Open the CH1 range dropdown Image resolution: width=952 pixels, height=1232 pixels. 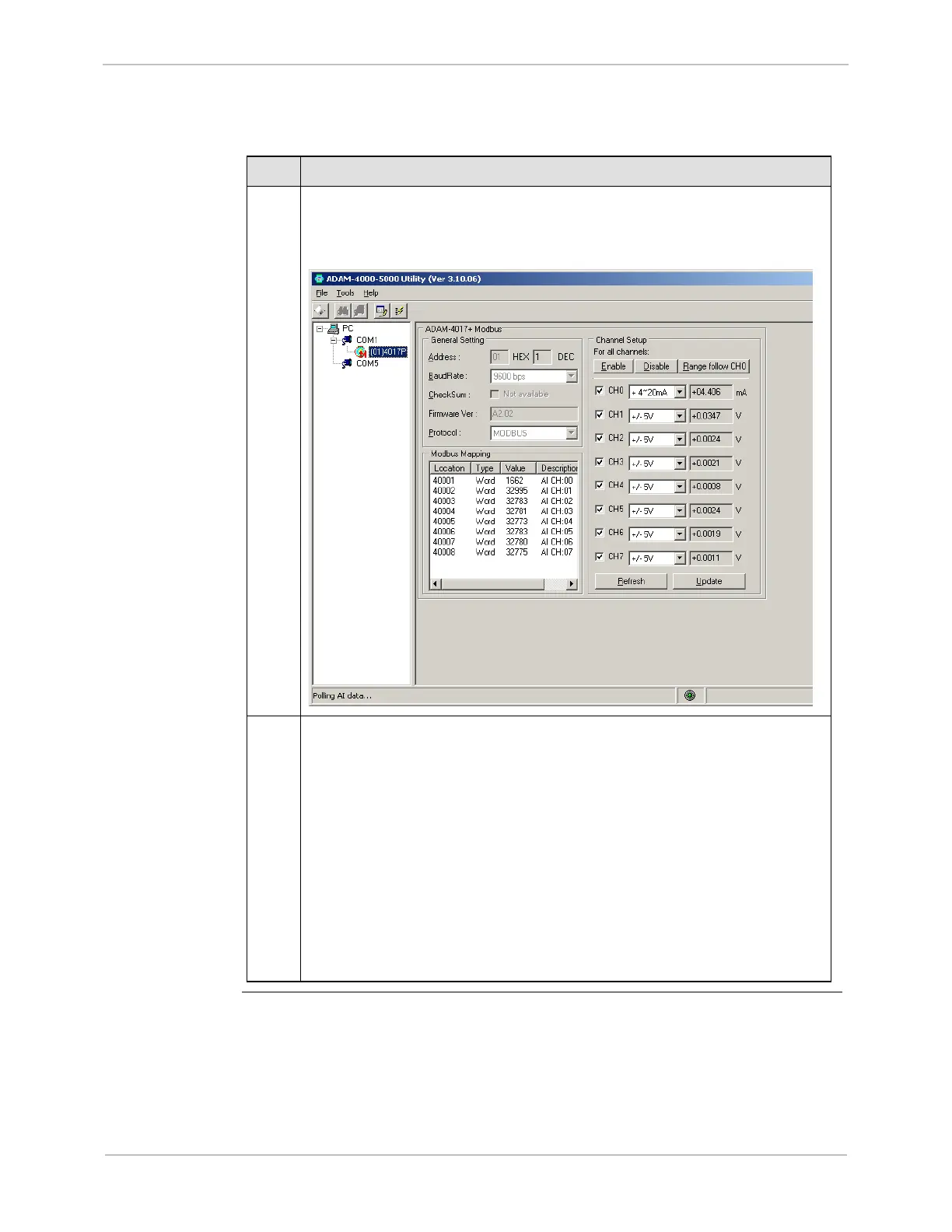click(679, 416)
